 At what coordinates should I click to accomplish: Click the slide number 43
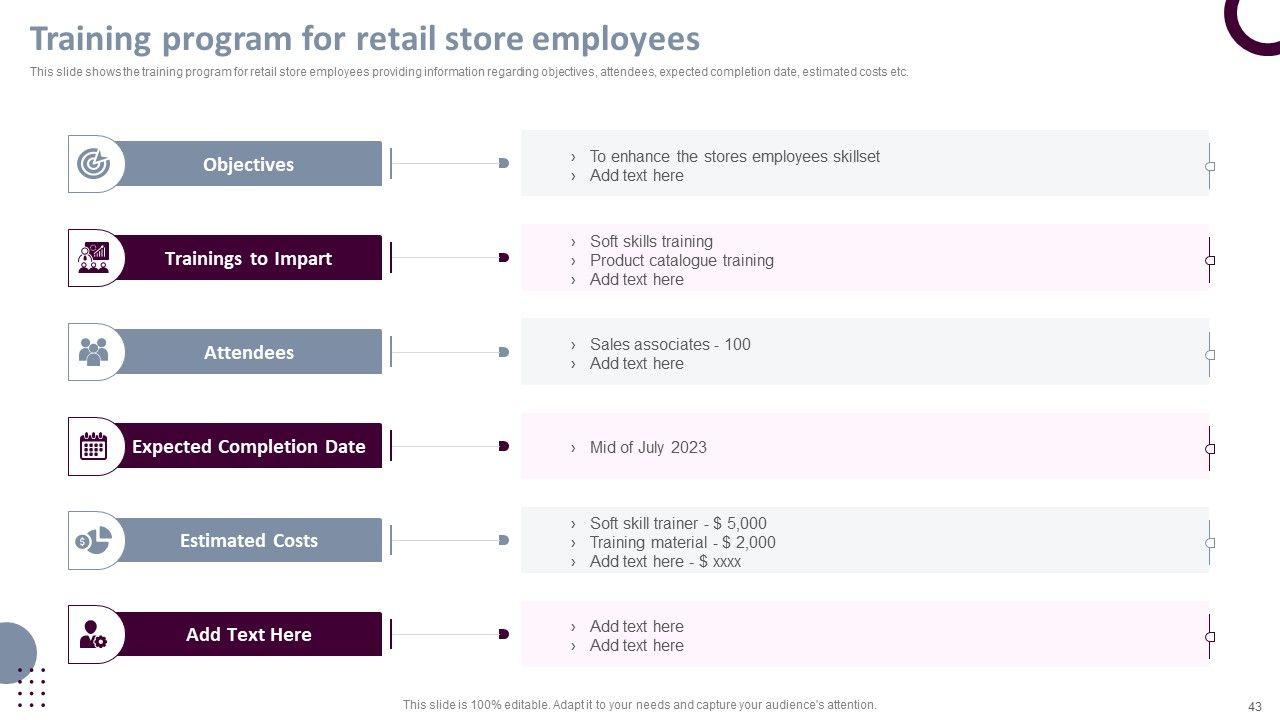pyautogui.click(x=1256, y=705)
